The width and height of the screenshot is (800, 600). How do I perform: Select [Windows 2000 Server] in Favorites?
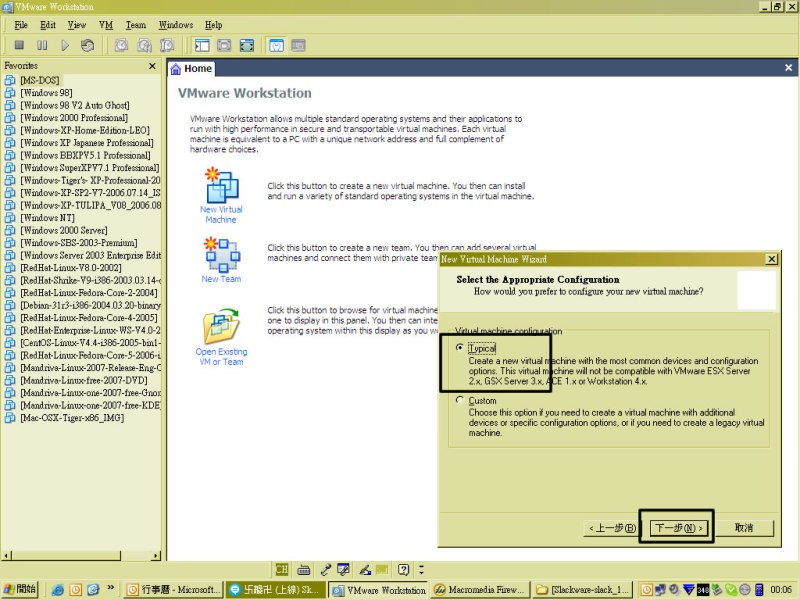coord(64,230)
